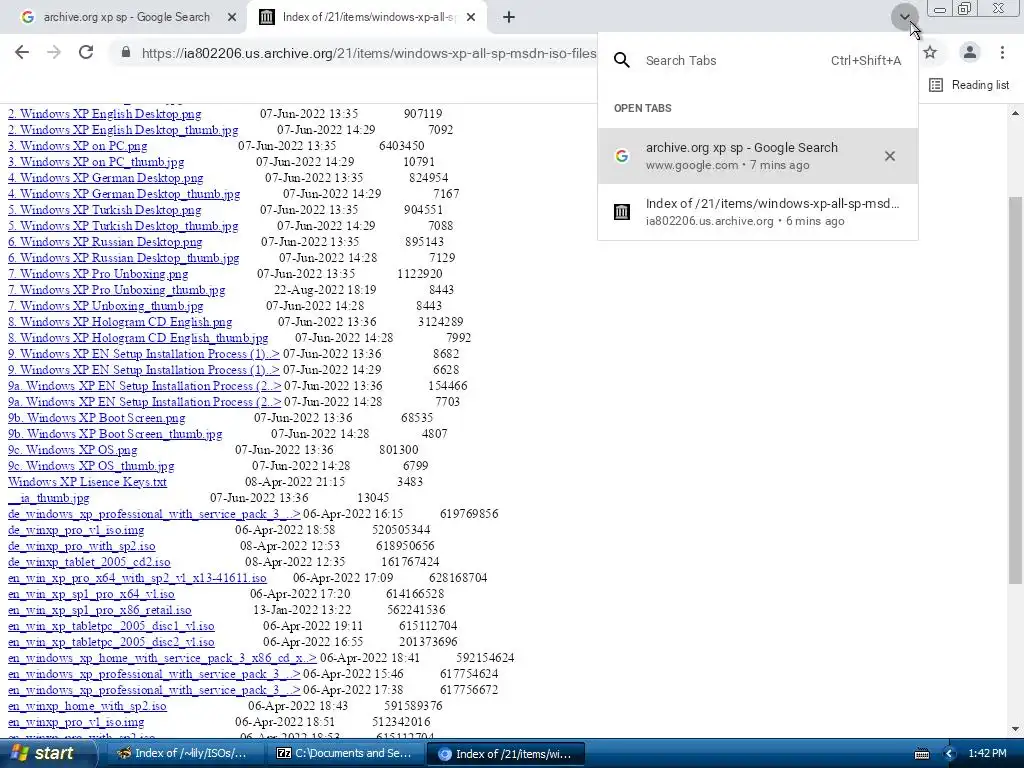
Task: Download de_winxp_pro_vl_iso.img
Action: [76, 530]
